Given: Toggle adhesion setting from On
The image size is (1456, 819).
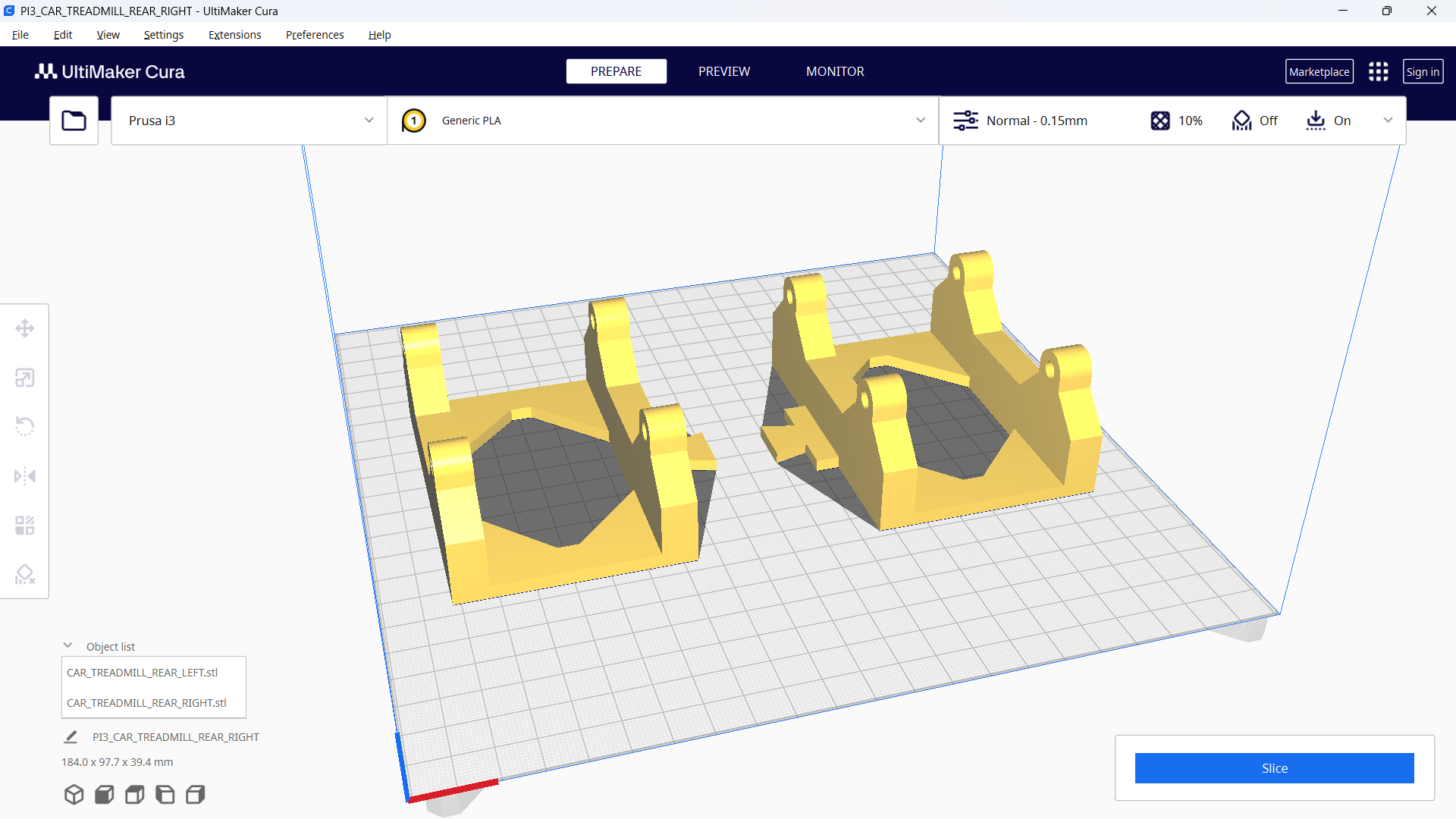Looking at the screenshot, I should tap(1329, 120).
